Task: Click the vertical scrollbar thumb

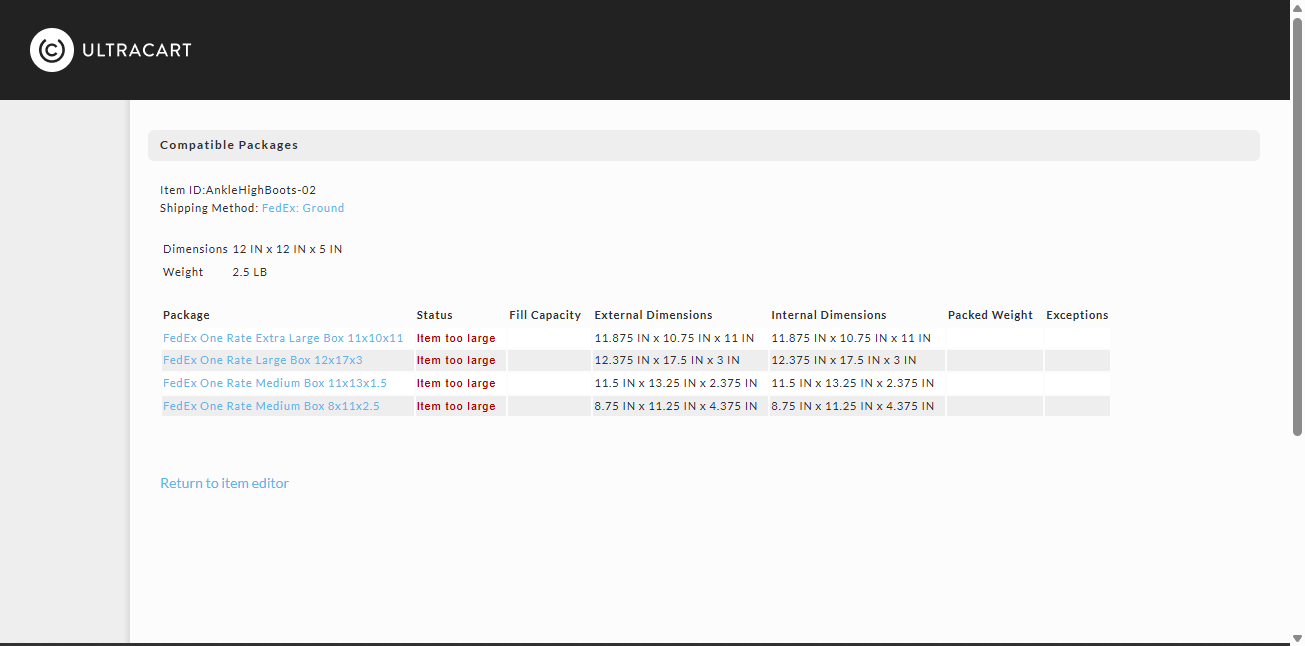Action: 1297,226
